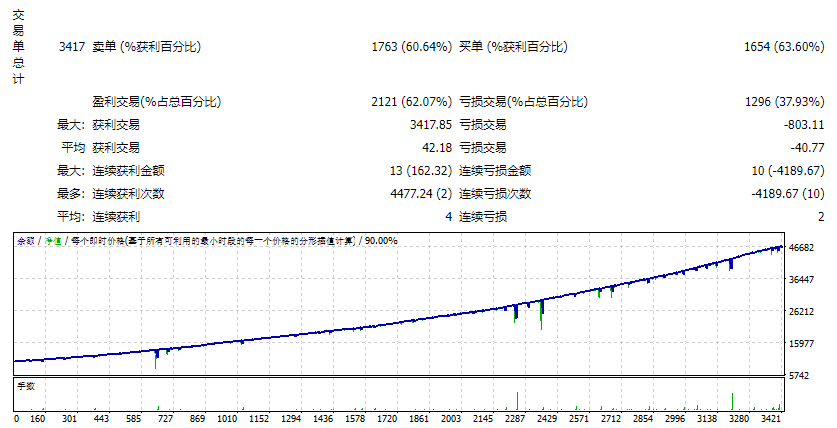The height and width of the screenshot is (428, 837).
Task: Click the short trades value 1763 (60.64%)
Action: [x=412, y=47]
